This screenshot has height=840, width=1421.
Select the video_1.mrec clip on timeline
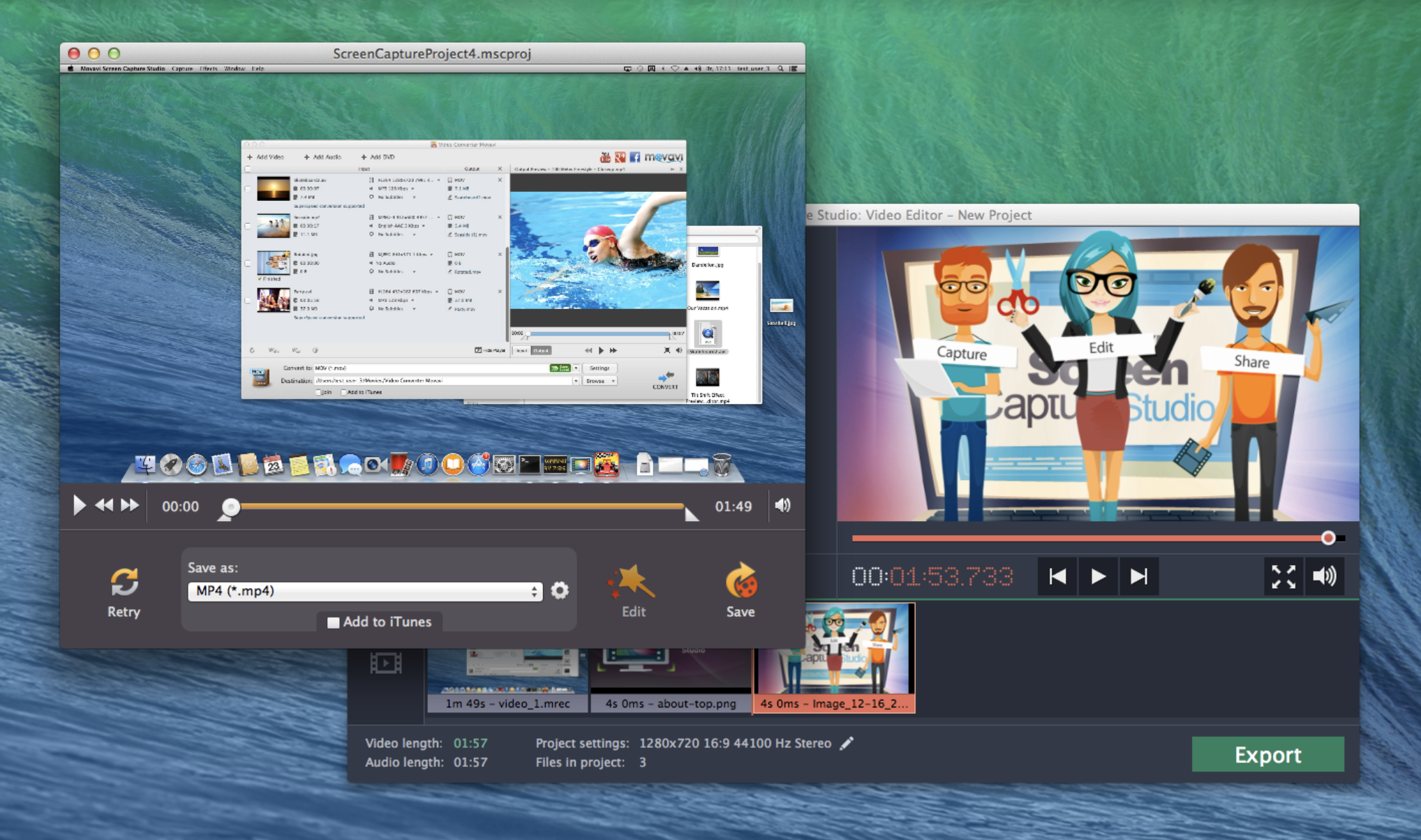(507, 680)
